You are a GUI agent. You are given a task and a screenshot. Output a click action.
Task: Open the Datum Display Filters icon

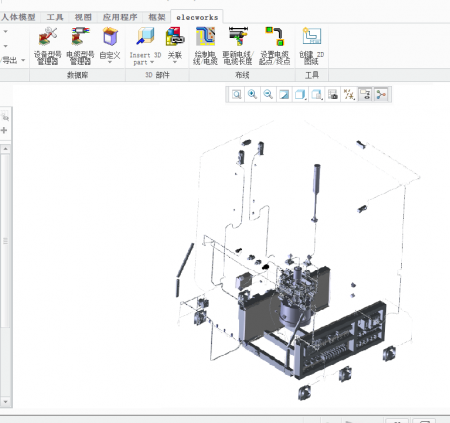coord(349,95)
